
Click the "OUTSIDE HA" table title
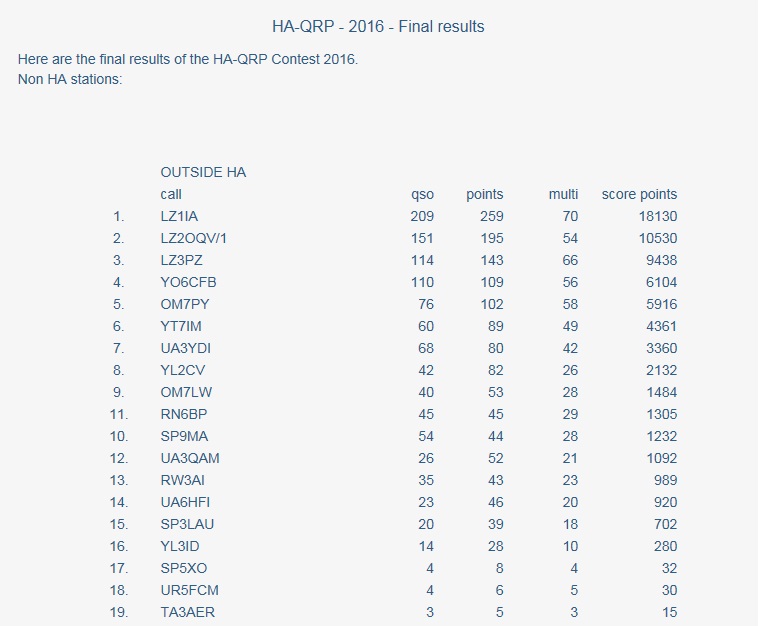[x=203, y=172]
